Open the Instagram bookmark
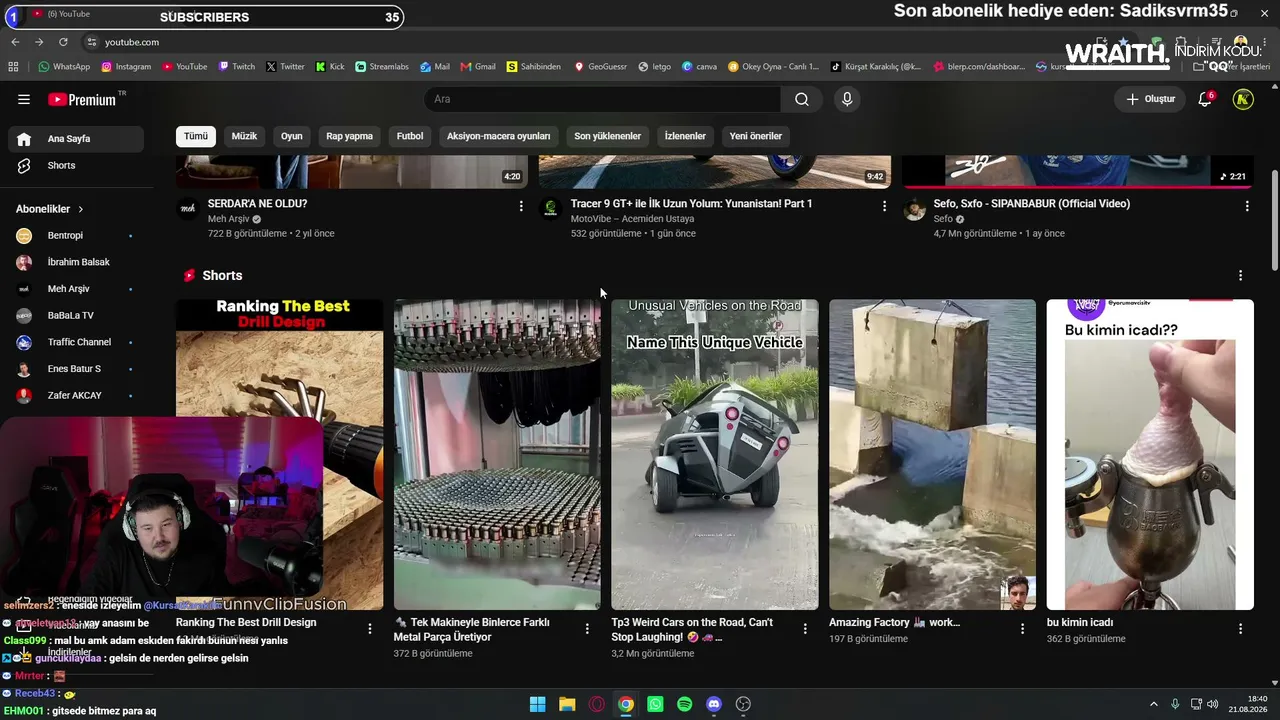Viewport: 1280px width, 720px height. click(x=126, y=67)
